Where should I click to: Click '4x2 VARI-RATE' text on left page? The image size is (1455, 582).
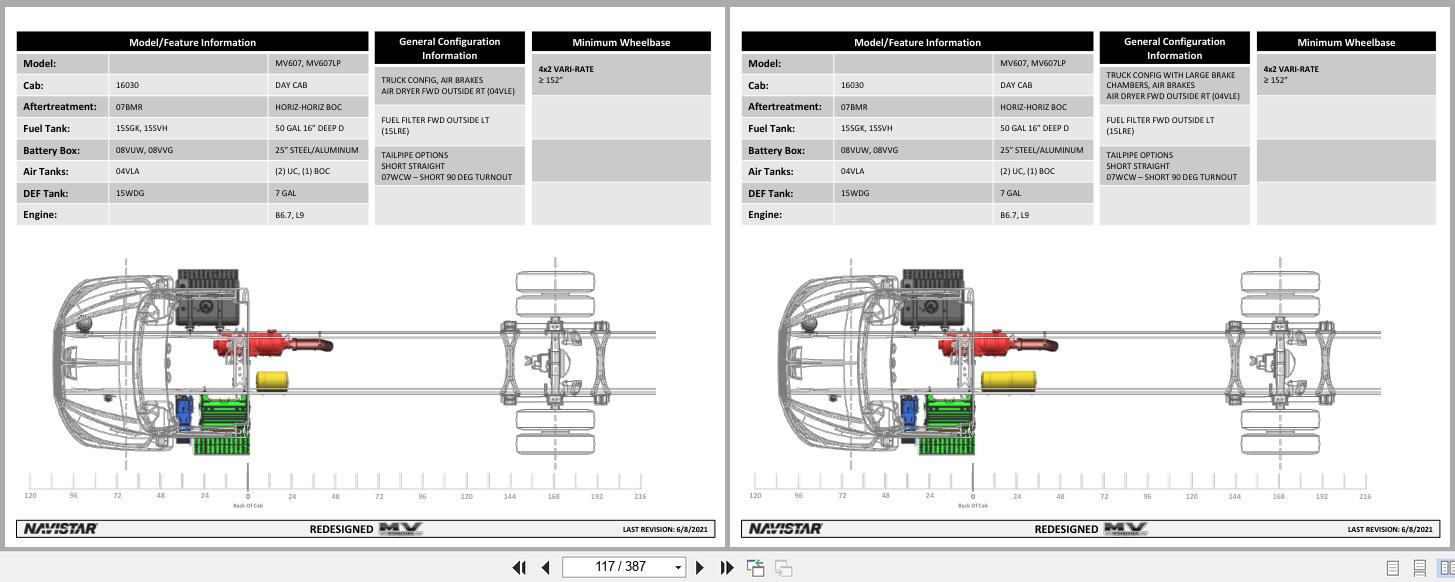565,69
